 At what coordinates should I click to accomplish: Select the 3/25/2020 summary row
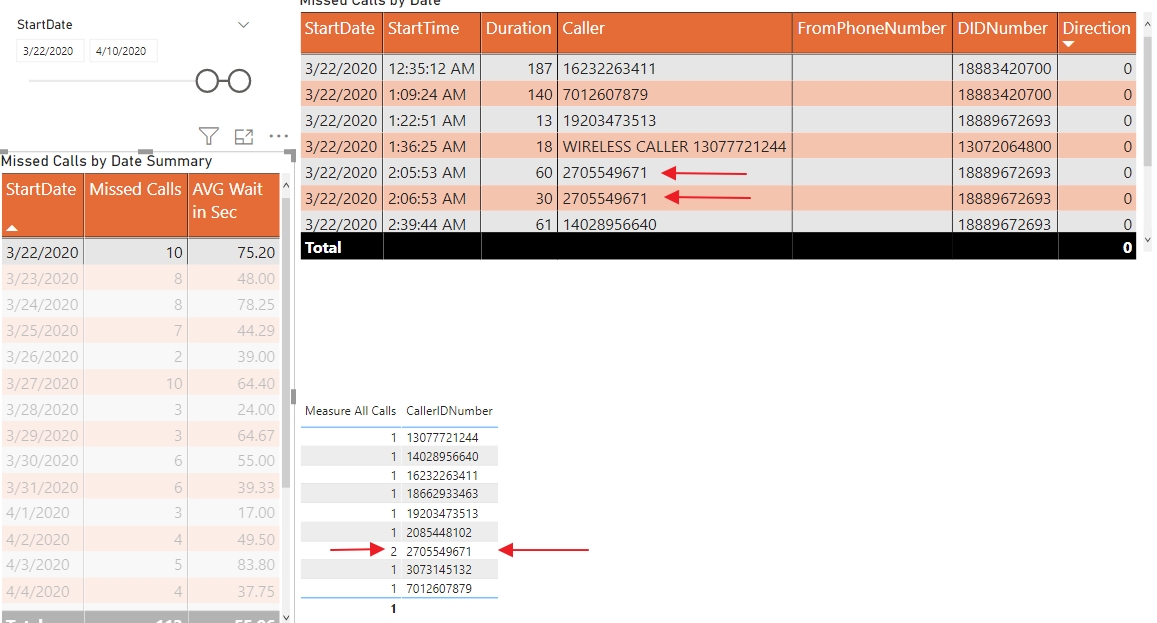140,330
